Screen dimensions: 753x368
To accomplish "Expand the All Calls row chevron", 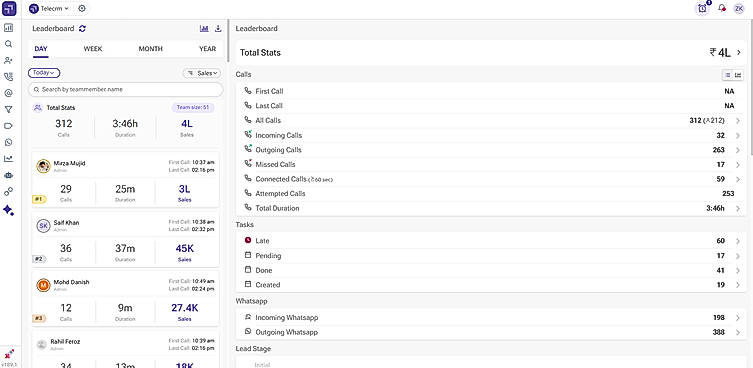I will pyautogui.click(x=737, y=121).
